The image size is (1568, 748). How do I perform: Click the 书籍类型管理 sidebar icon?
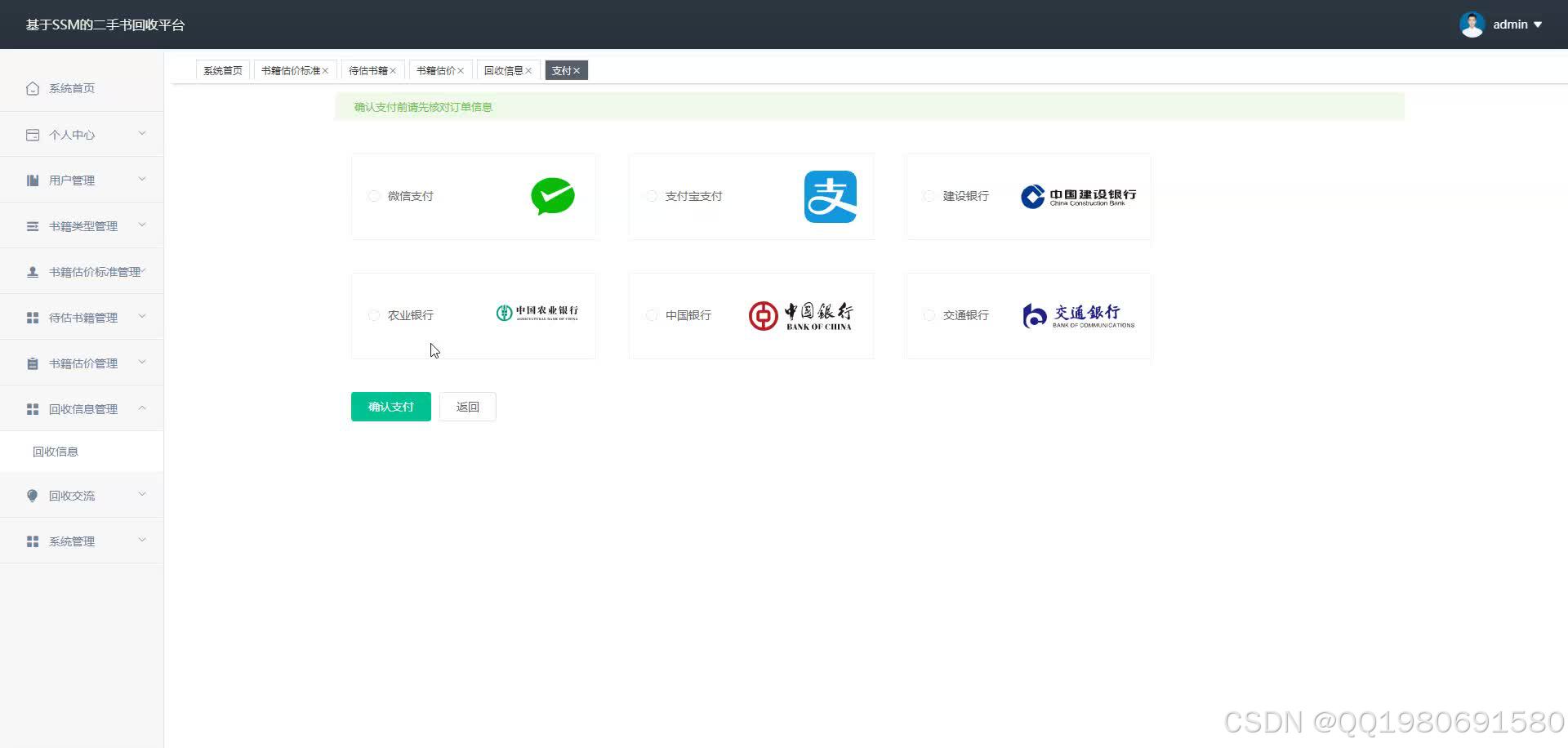pos(32,225)
